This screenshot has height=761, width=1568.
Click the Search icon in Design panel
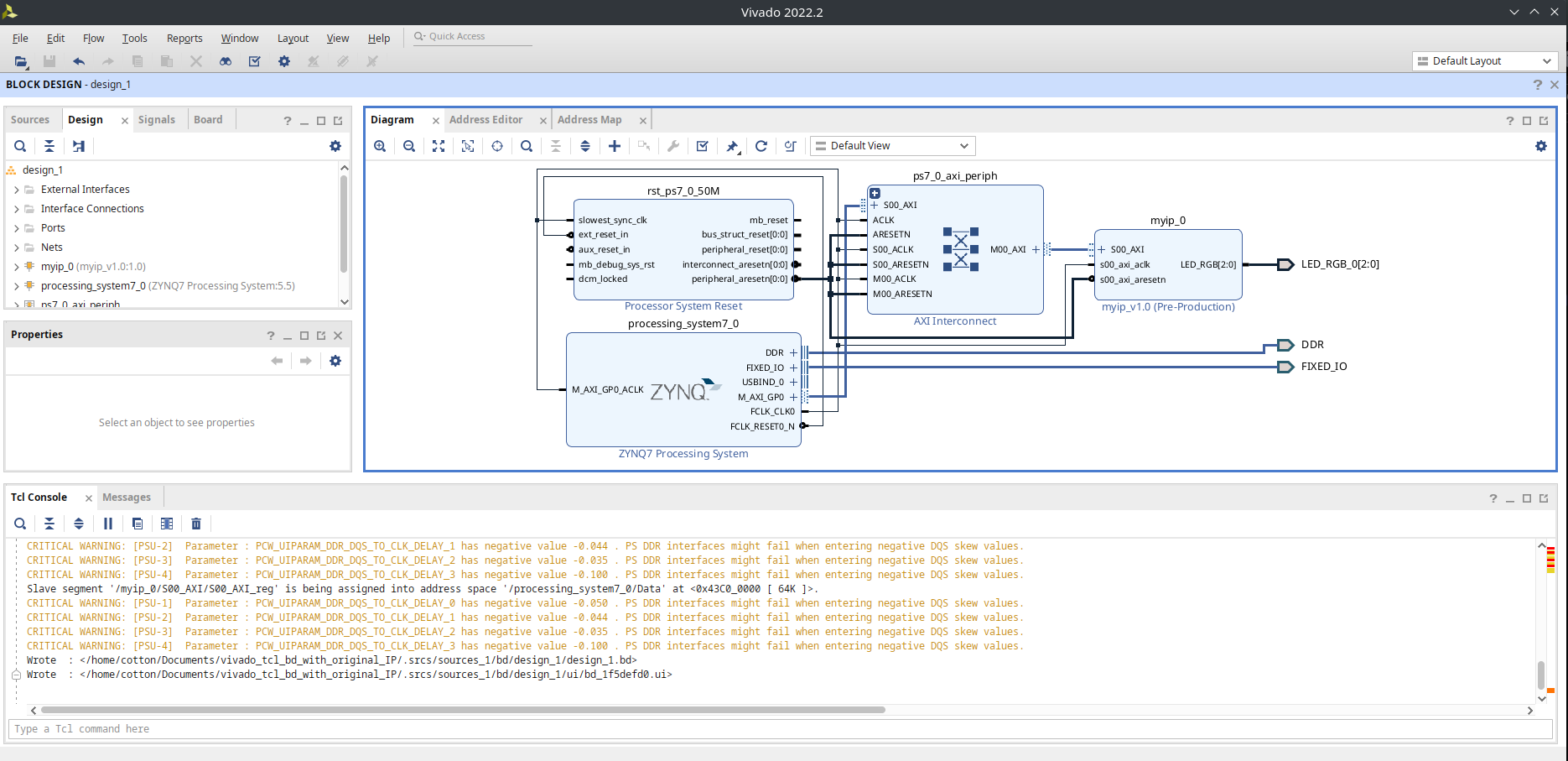click(20, 146)
